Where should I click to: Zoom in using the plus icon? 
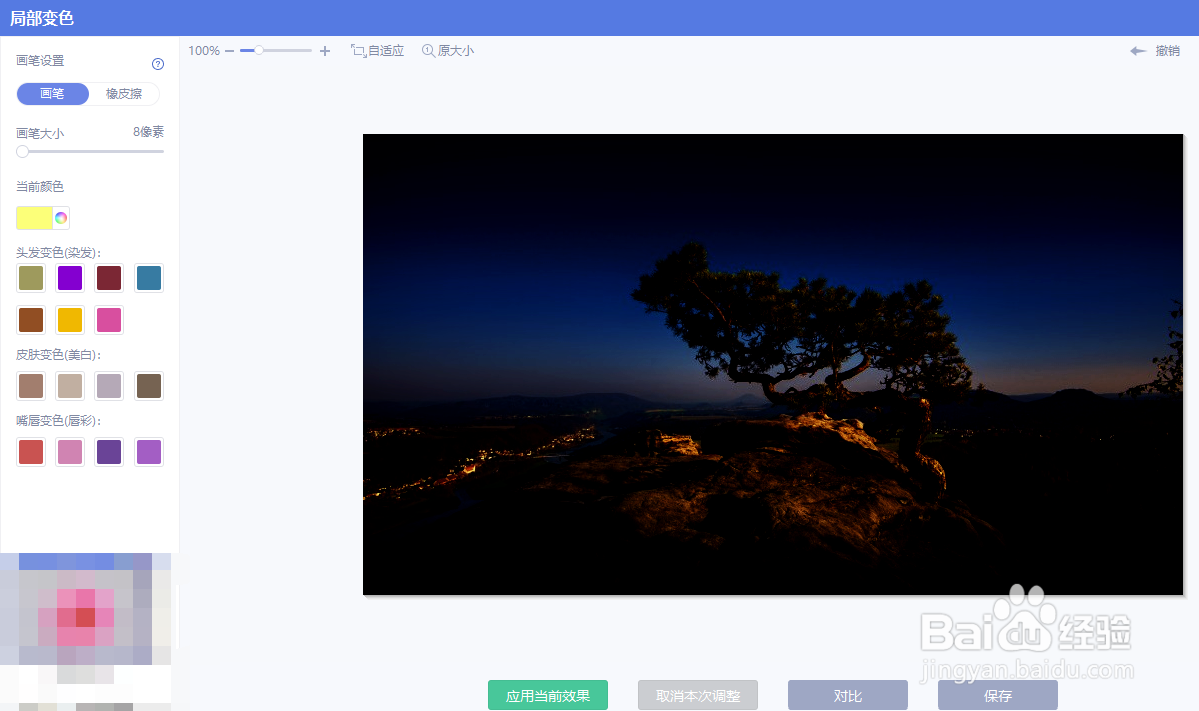(x=324, y=49)
